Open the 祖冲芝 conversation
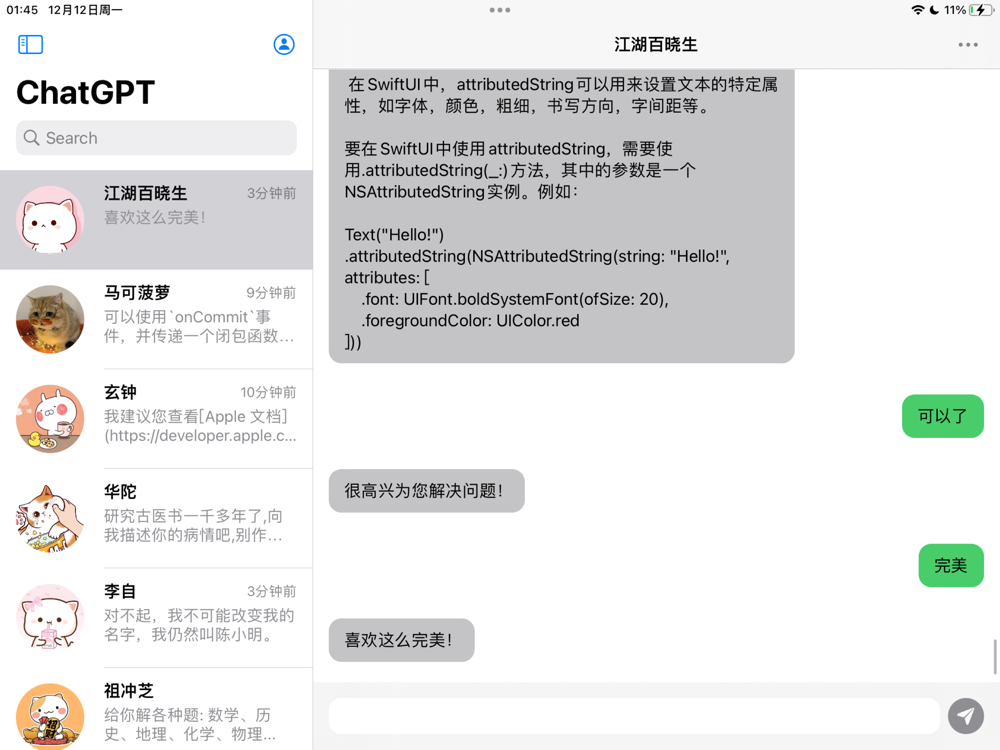This screenshot has height=750, width=1000. point(156,709)
